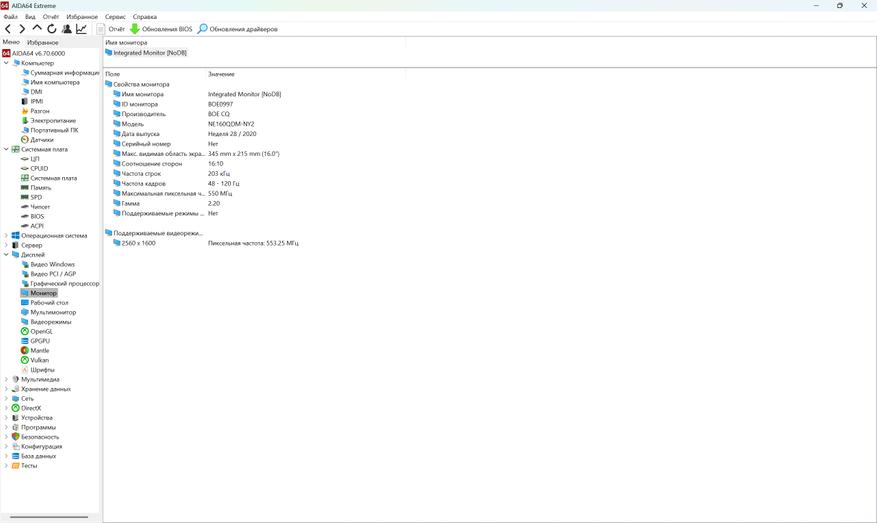Screen dimensions: 877x523
Task: Go back with the left arrow toolbar icon
Action: coord(8,29)
